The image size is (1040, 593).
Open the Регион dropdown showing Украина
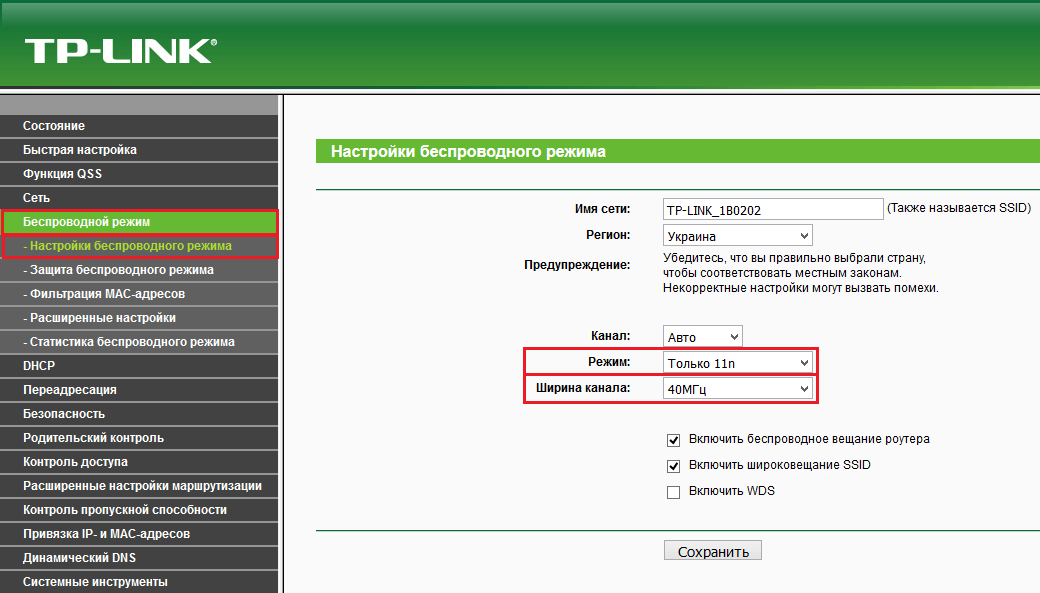click(738, 235)
